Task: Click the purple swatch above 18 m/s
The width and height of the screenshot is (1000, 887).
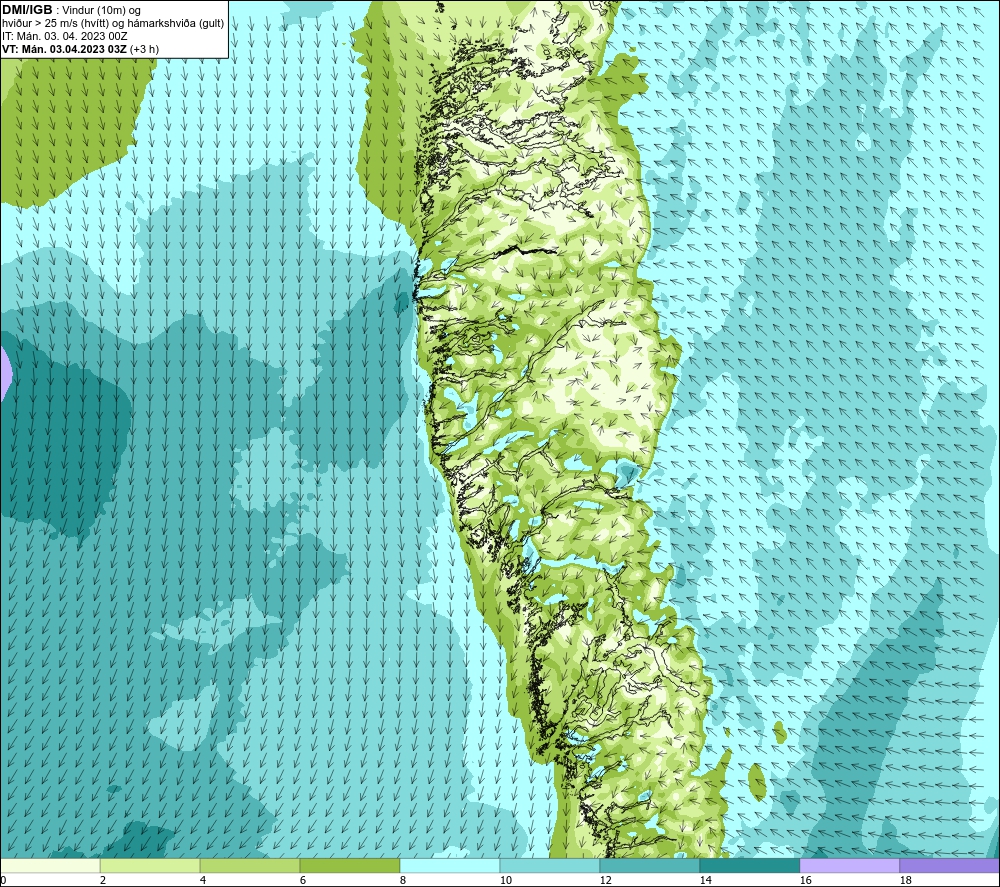Action: [949, 865]
